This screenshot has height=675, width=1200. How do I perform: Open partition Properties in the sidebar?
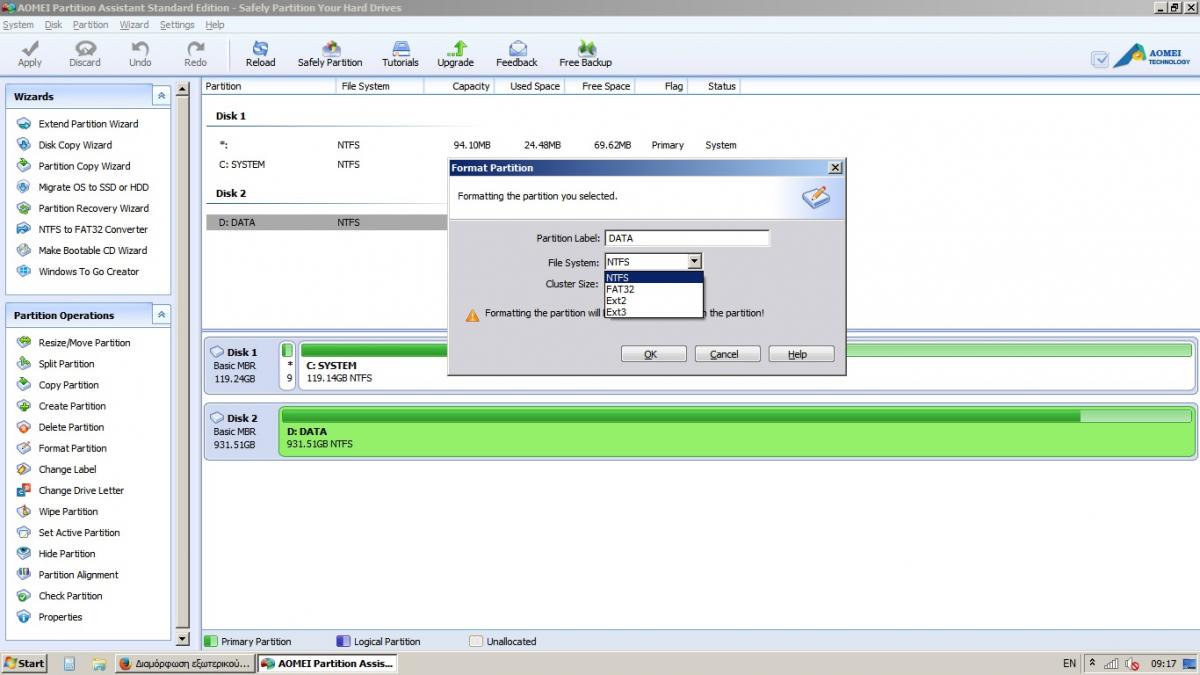pos(60,616)
